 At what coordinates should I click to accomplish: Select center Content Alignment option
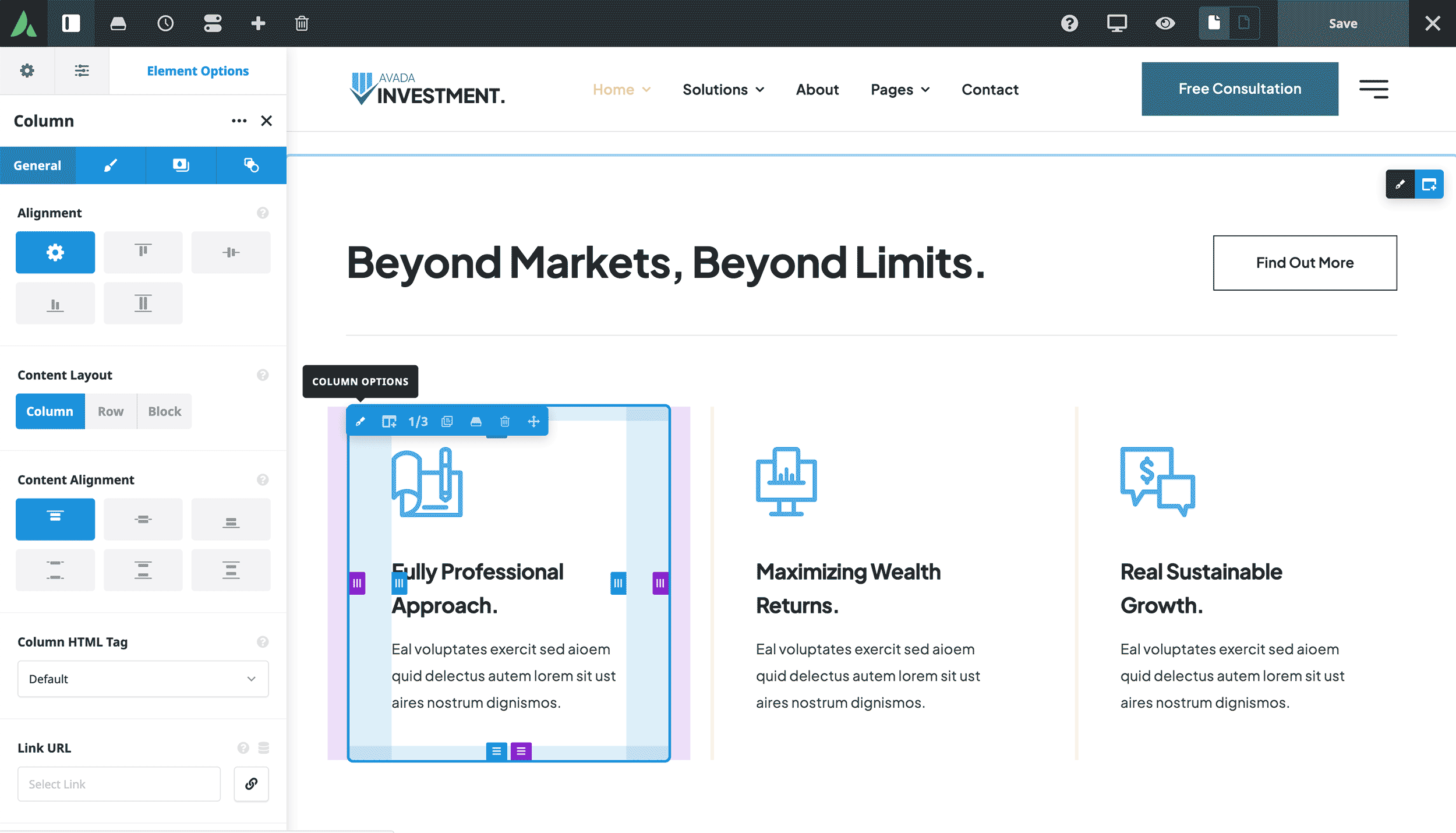tap(143, 519)
